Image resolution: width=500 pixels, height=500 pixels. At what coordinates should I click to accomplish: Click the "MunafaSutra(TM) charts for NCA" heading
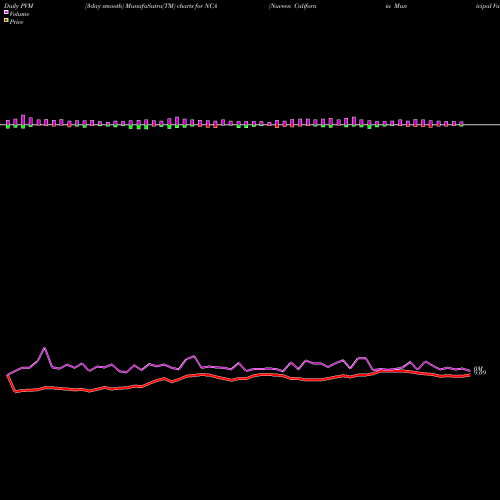pos(172,6)
